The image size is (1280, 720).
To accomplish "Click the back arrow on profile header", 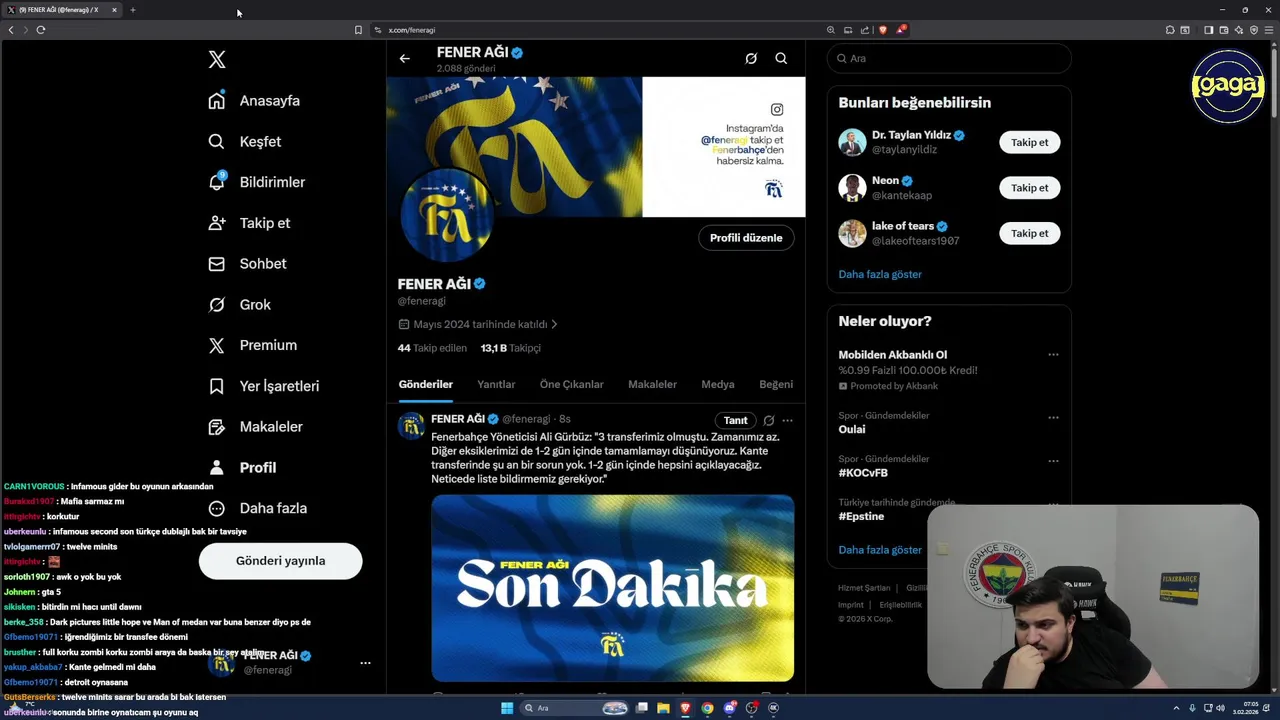I will (405, 58).
